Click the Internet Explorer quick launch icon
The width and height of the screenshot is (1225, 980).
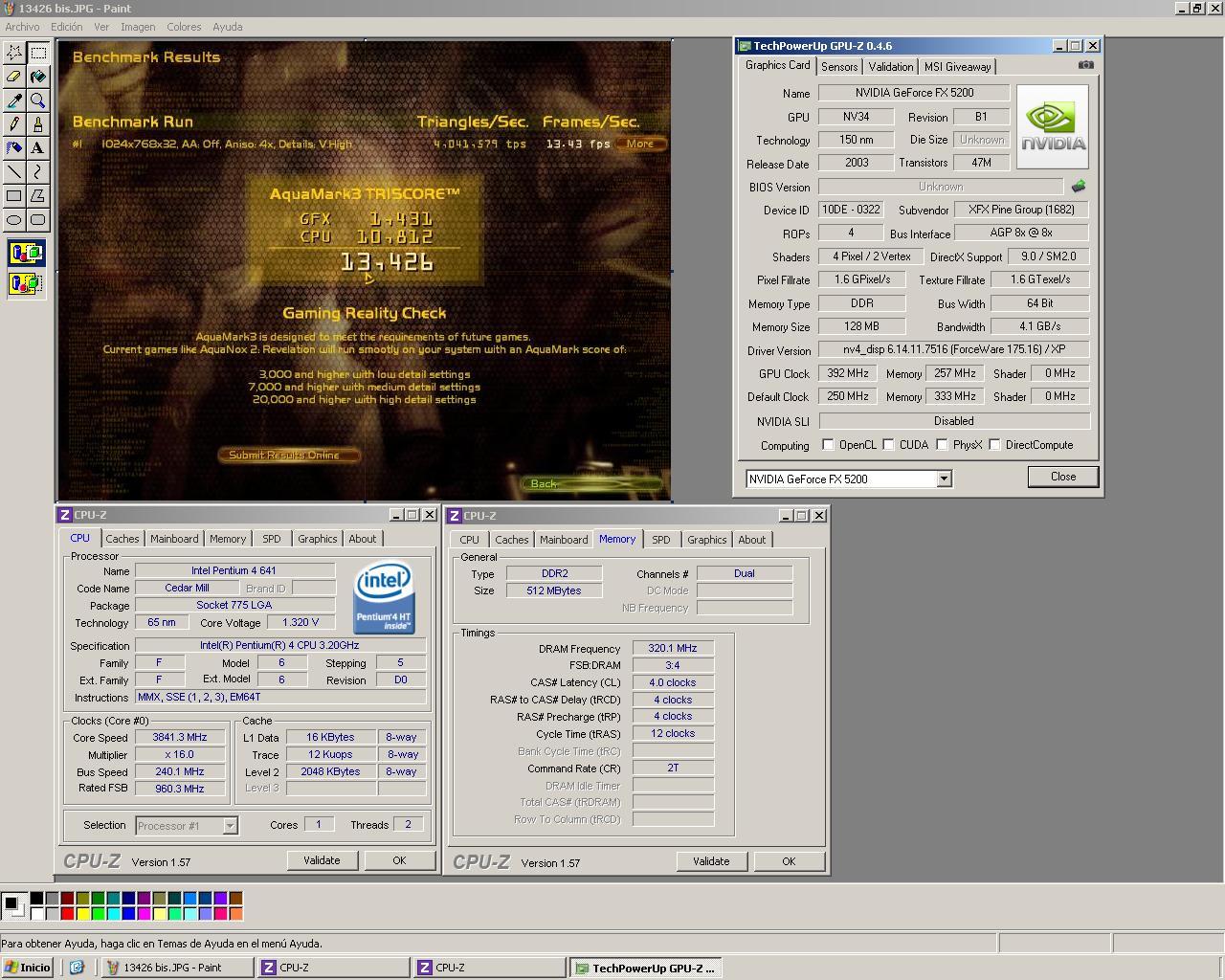point(77,968)
